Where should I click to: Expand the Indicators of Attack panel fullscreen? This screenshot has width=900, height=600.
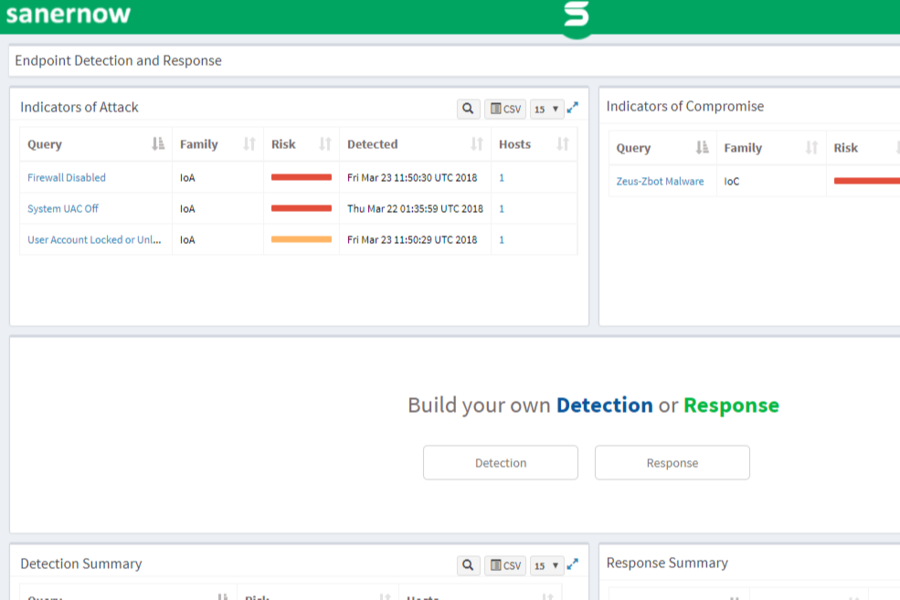572,108
